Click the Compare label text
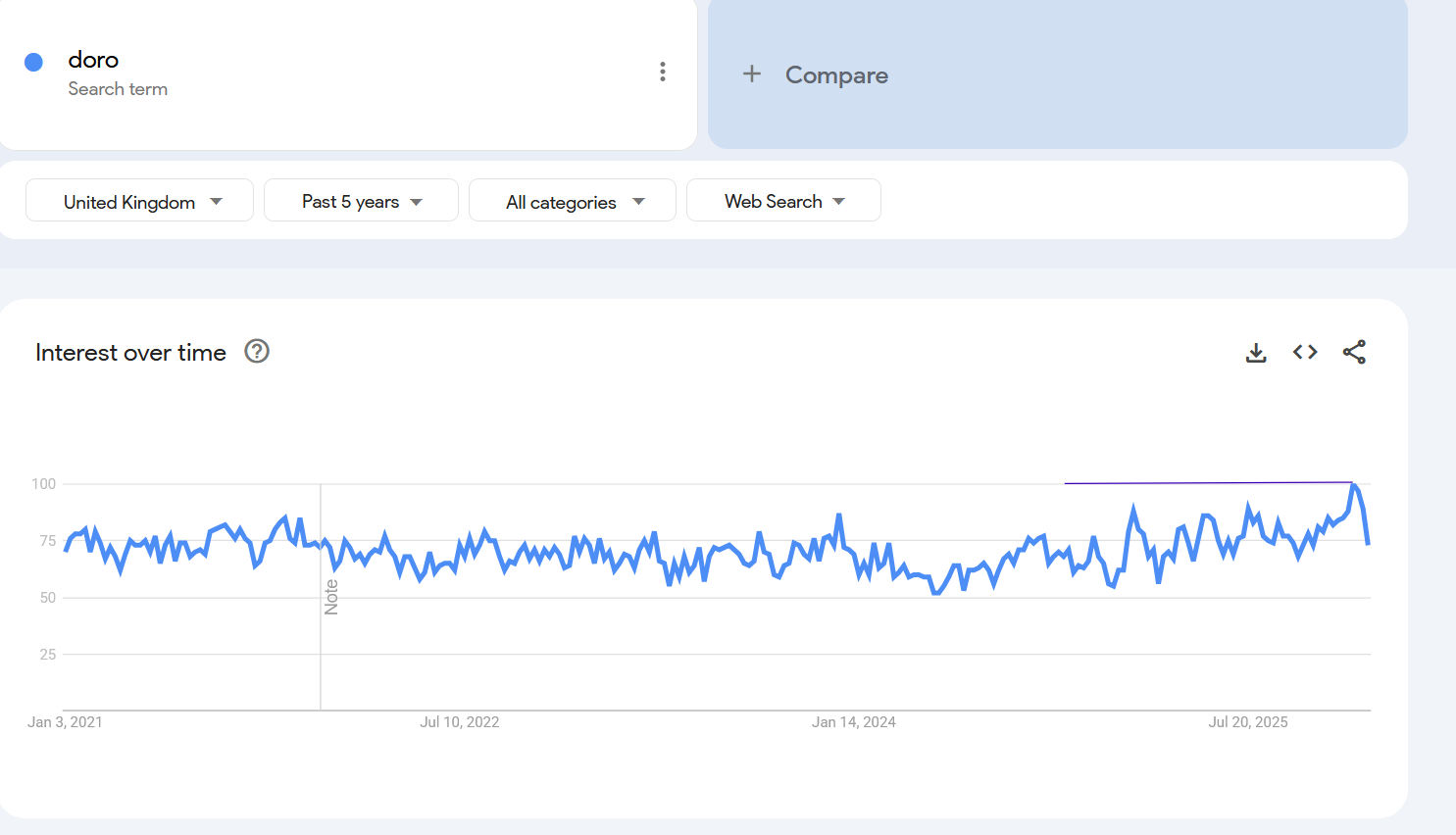 836,75
